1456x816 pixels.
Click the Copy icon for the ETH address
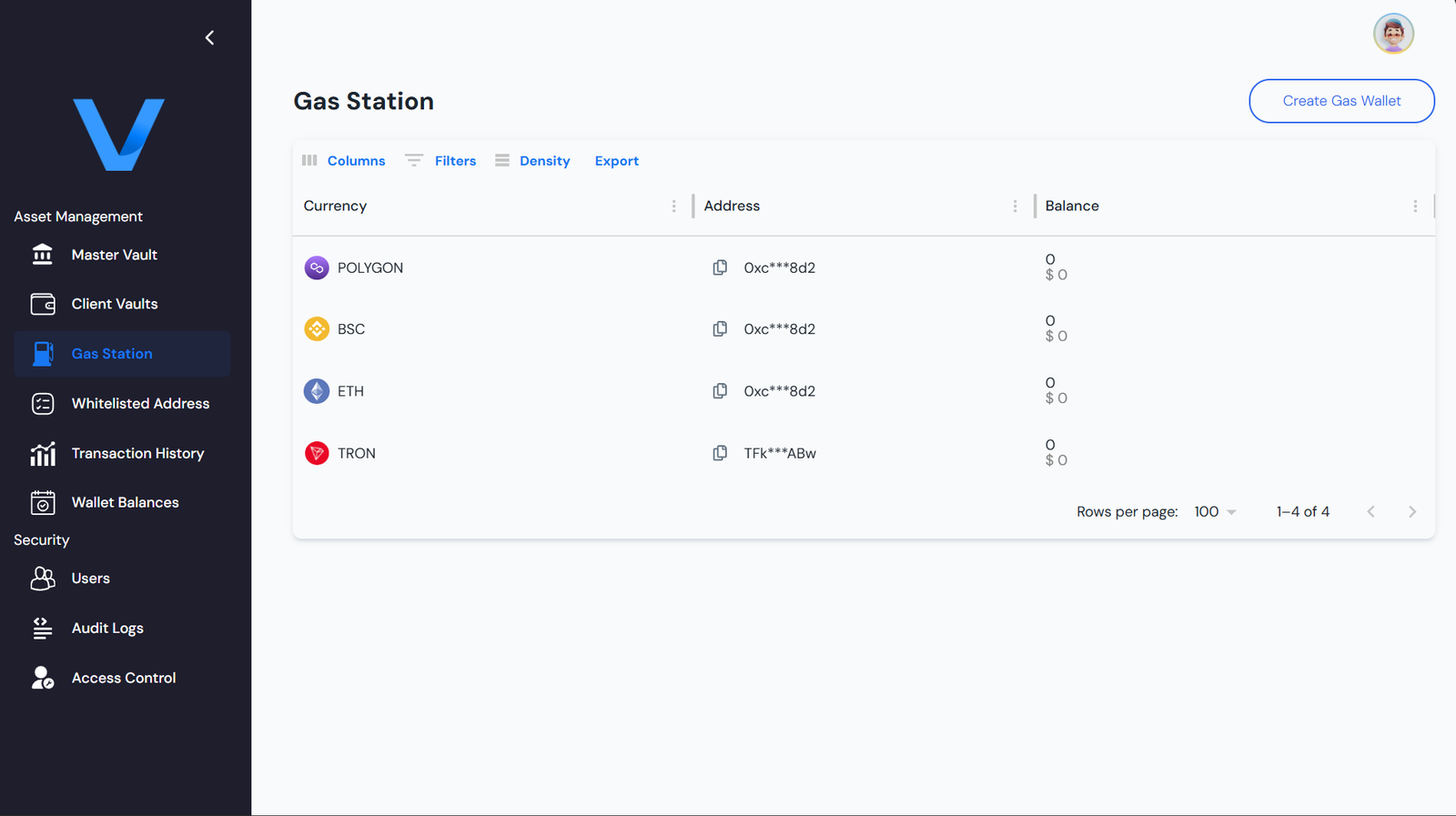[720, 391]
